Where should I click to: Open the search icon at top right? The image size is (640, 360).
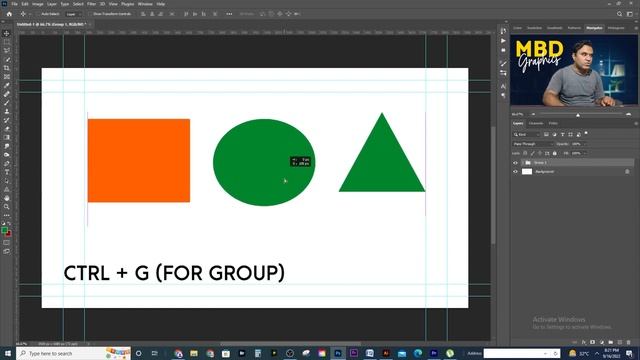point(619,14)
